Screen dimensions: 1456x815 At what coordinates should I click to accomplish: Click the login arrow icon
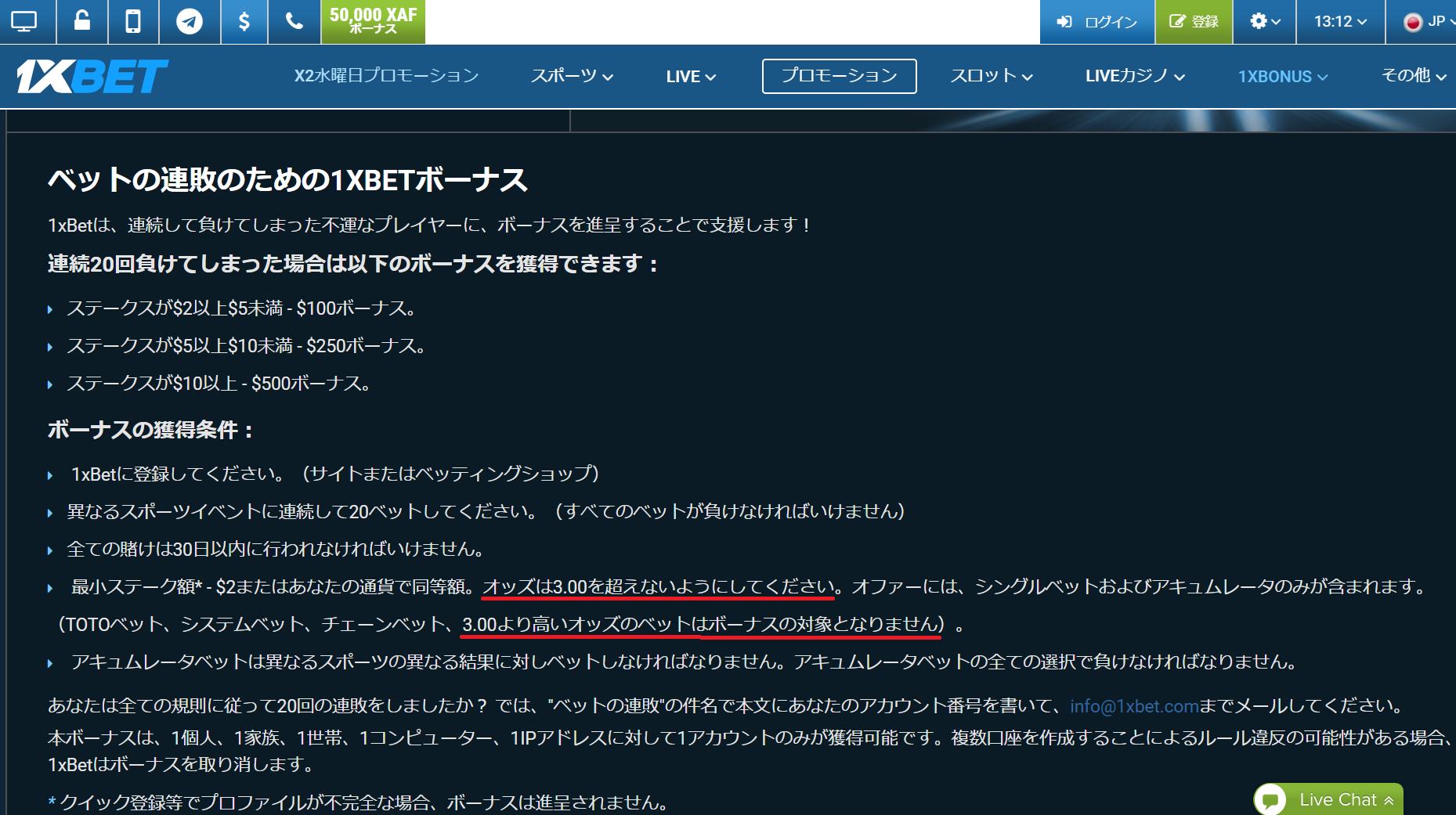[1064, 22]
